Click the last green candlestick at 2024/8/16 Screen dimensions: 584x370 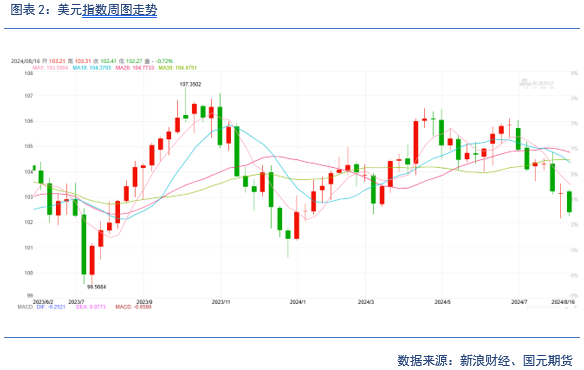coord(569,202)
